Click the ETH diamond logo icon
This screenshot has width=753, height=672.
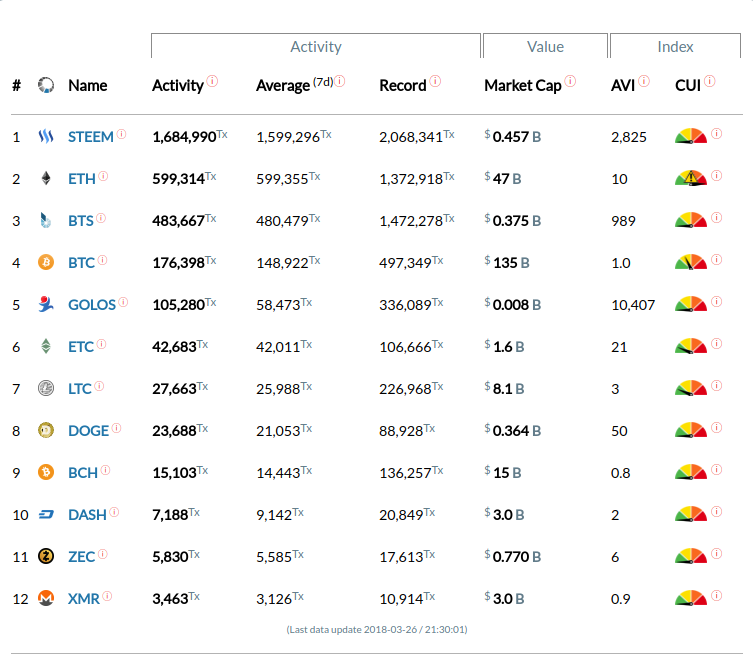(x=46, y=178)
